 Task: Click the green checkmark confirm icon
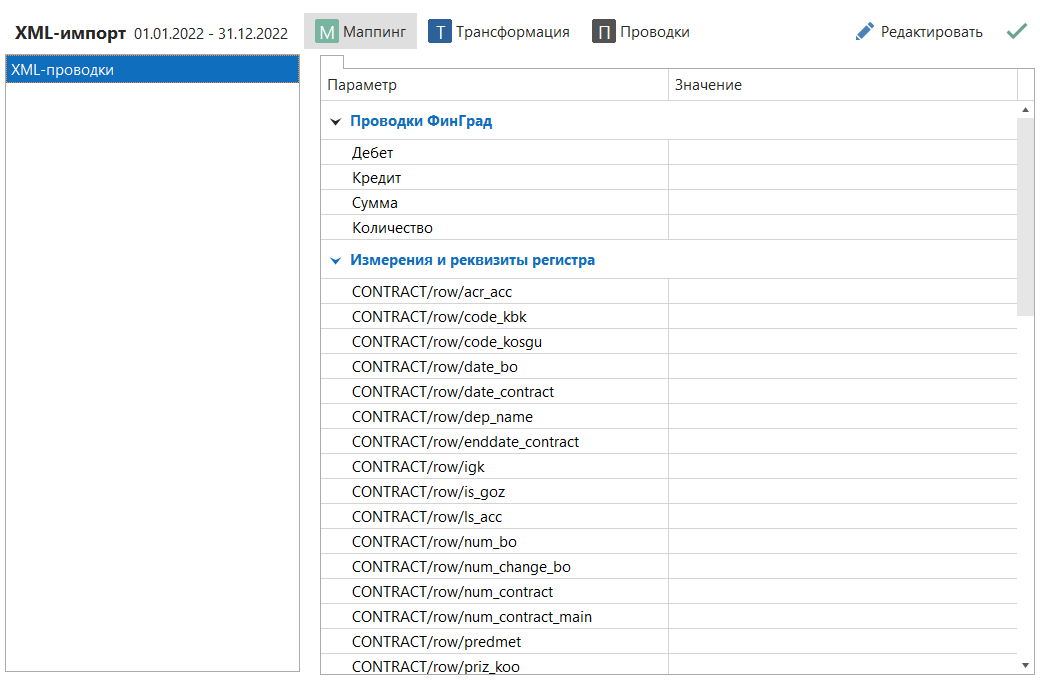(1017, 32)
